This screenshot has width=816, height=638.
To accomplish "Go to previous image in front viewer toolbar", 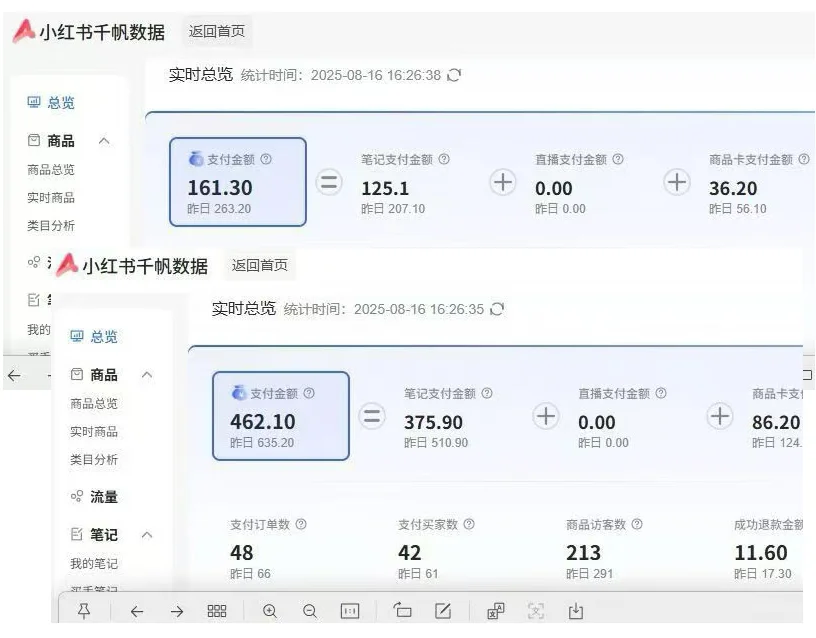I will click(137, 611).
